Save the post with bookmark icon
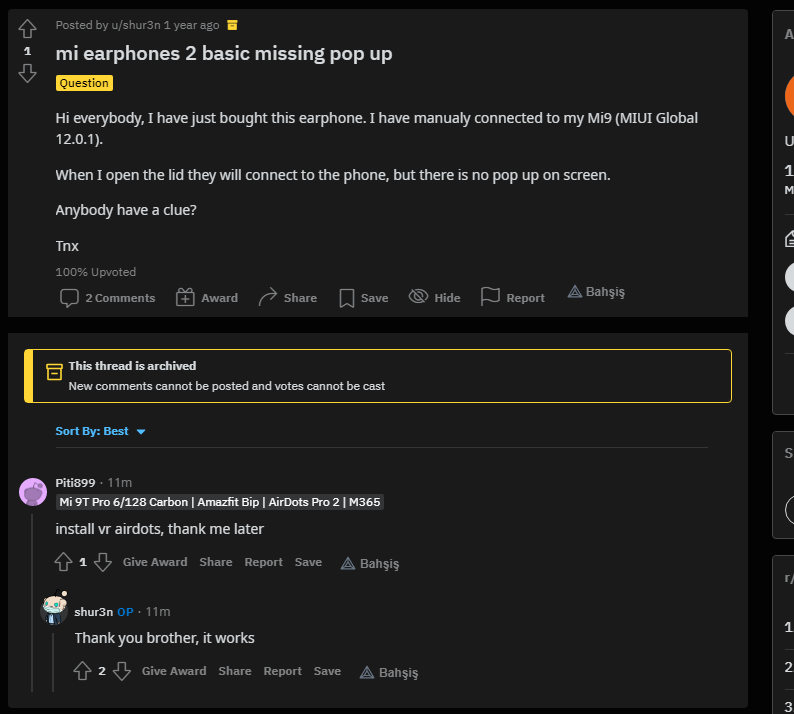 point(347,298)
